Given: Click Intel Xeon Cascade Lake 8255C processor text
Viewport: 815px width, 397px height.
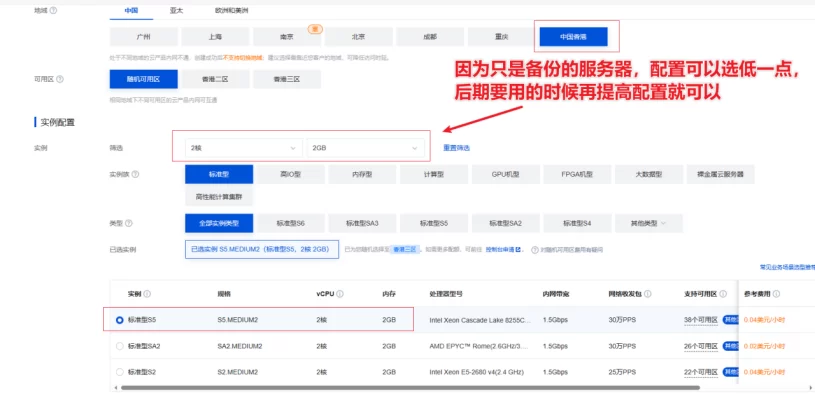Looking at the screenshot, I should [480, 320].
